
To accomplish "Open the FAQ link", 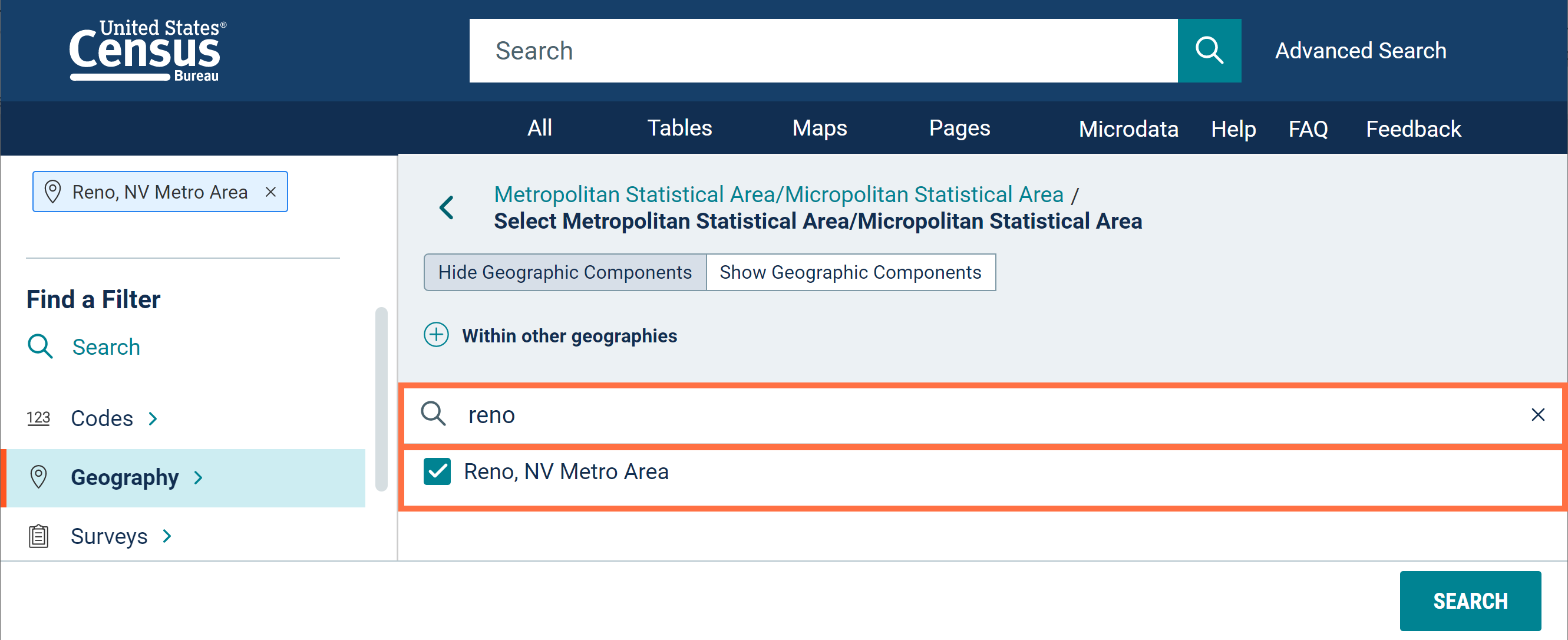I will coord(1308,129).
